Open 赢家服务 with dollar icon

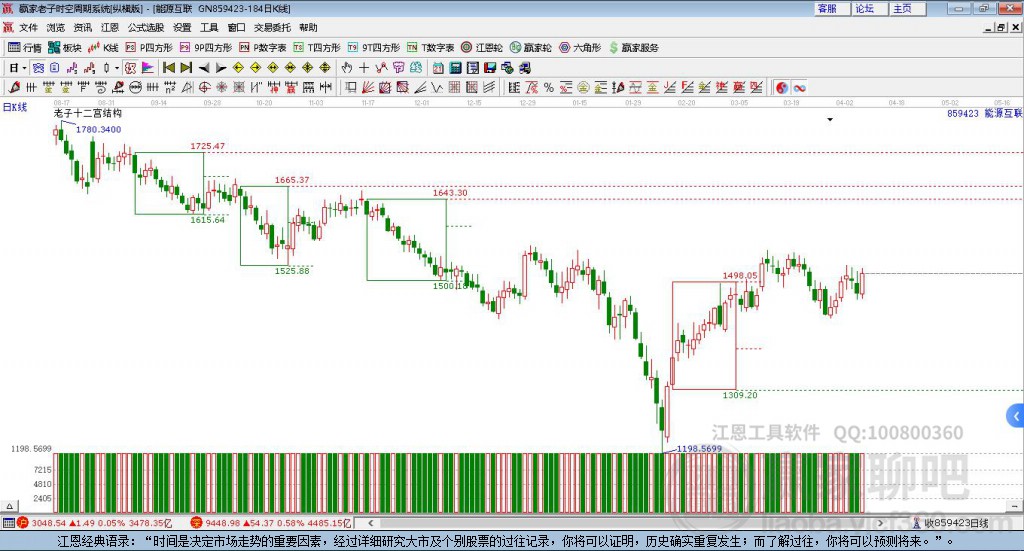pyautogui.click(x=633, y=48)
